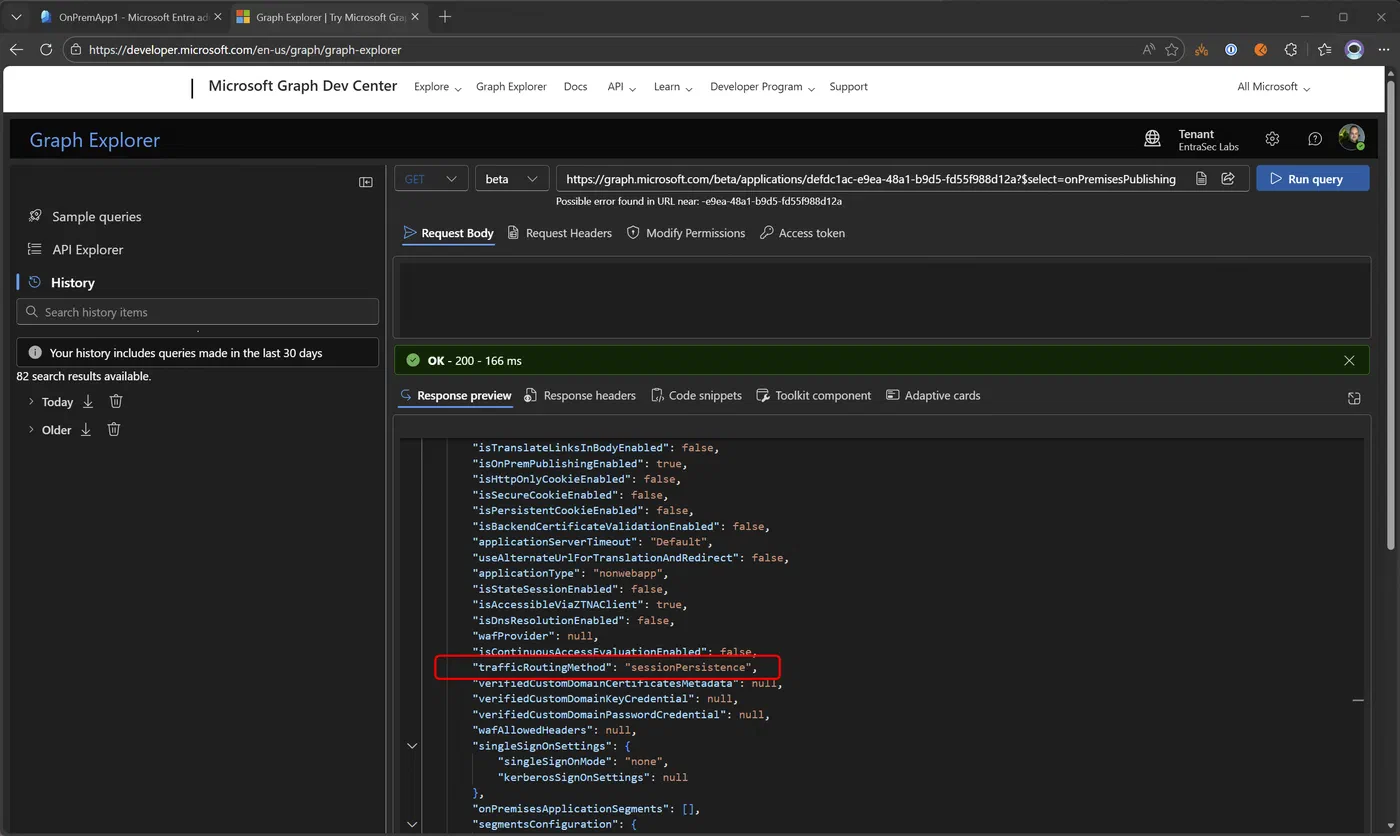Image resolution: width=1400 pixels, height=836 pixels.
Task: Open the HTTP method GET dropdown
Action: coord(431,179)
